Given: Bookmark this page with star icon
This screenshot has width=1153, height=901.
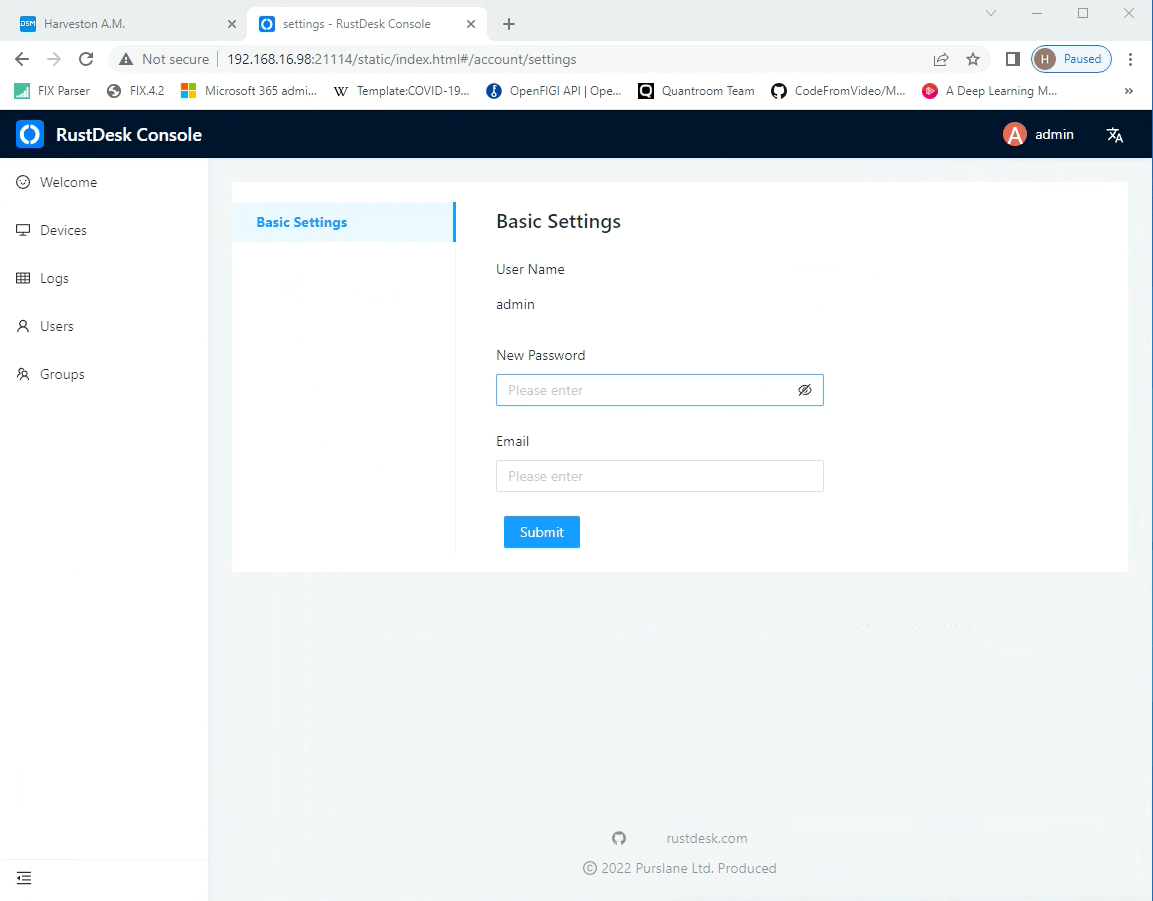Looking at the screenshot, I should (973, 59).
